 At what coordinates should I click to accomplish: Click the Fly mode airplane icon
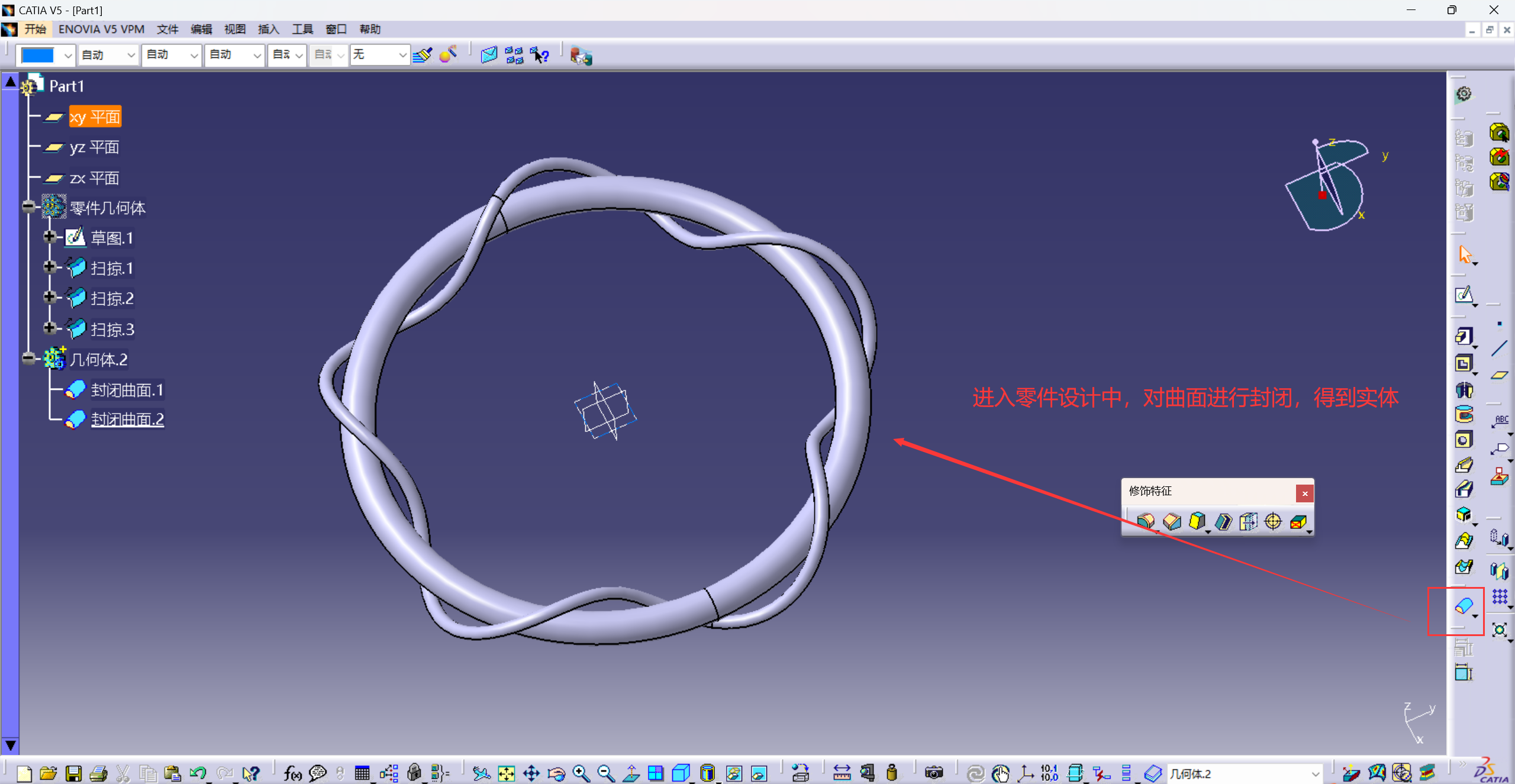tap(481, 773)
